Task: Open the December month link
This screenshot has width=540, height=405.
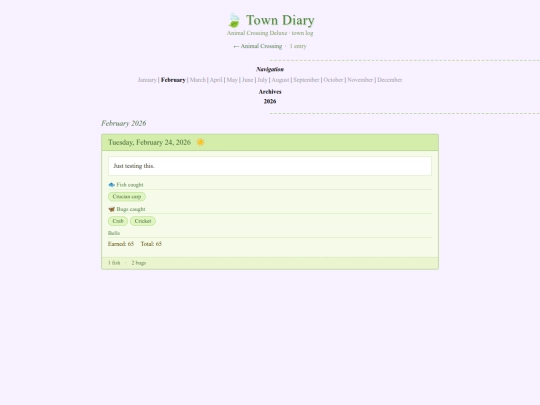Action: pos(390,80)
